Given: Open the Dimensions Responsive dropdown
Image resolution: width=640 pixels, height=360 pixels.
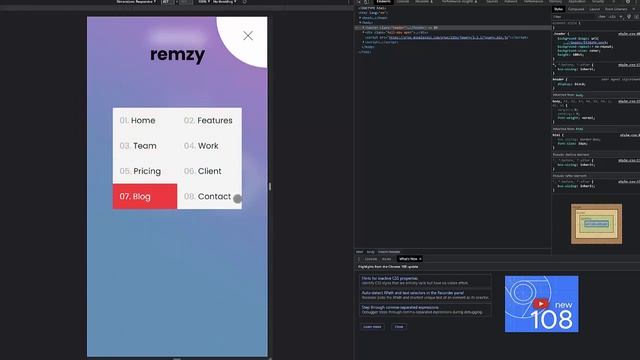Looking at the screenshot, I should [136, 2].
